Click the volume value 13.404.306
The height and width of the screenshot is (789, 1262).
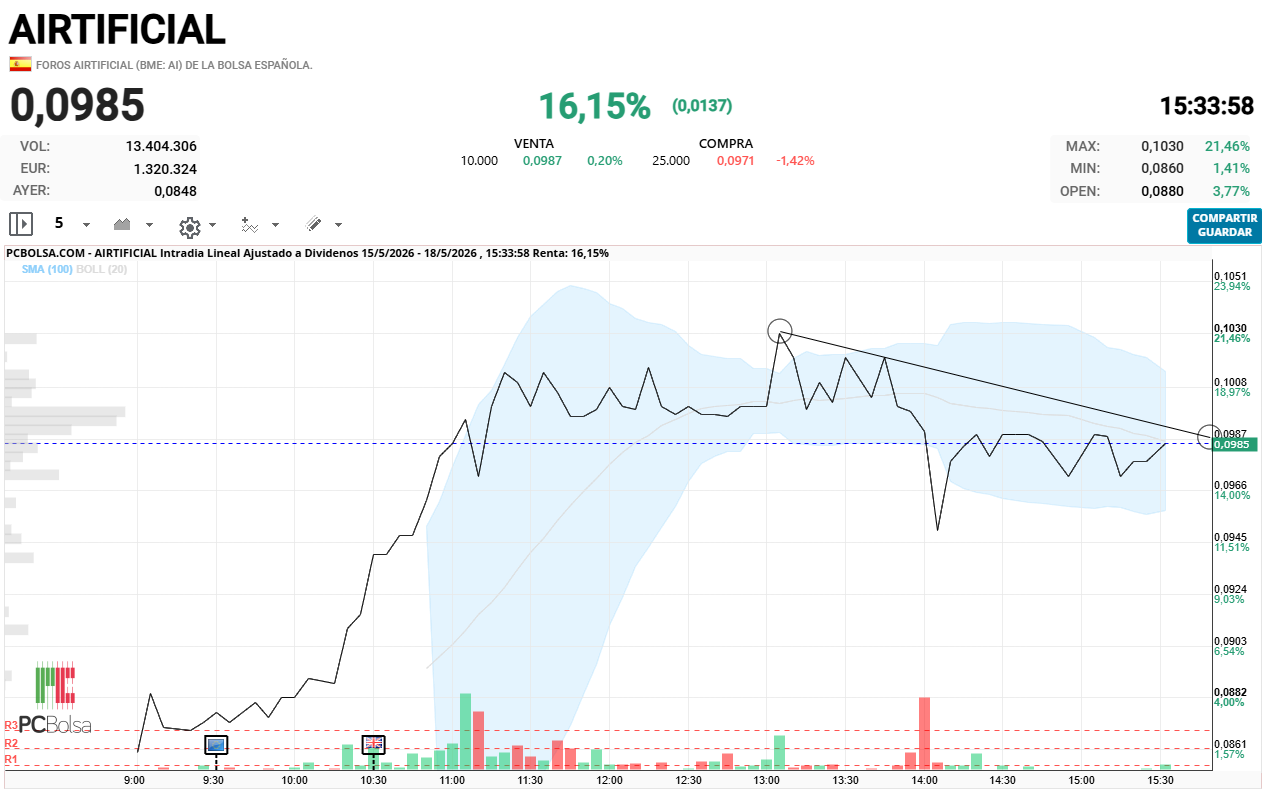click(161, 146)
